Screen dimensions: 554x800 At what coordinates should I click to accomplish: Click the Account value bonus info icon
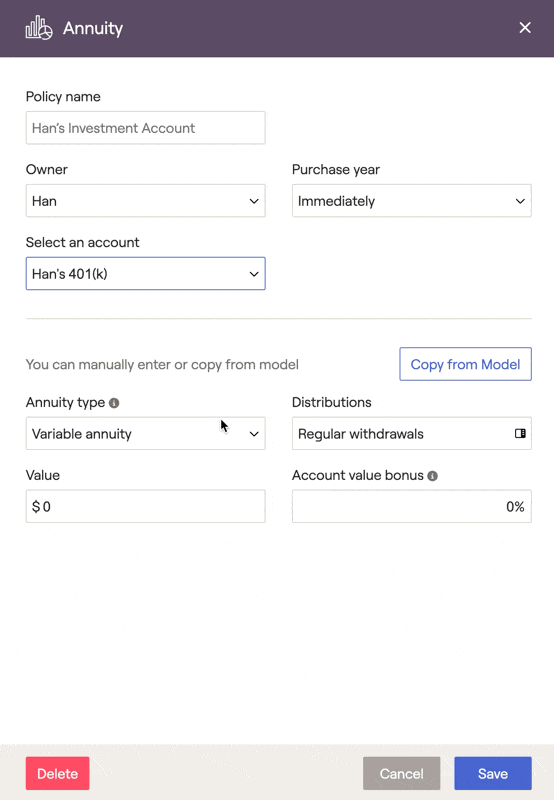click(433, 476)
